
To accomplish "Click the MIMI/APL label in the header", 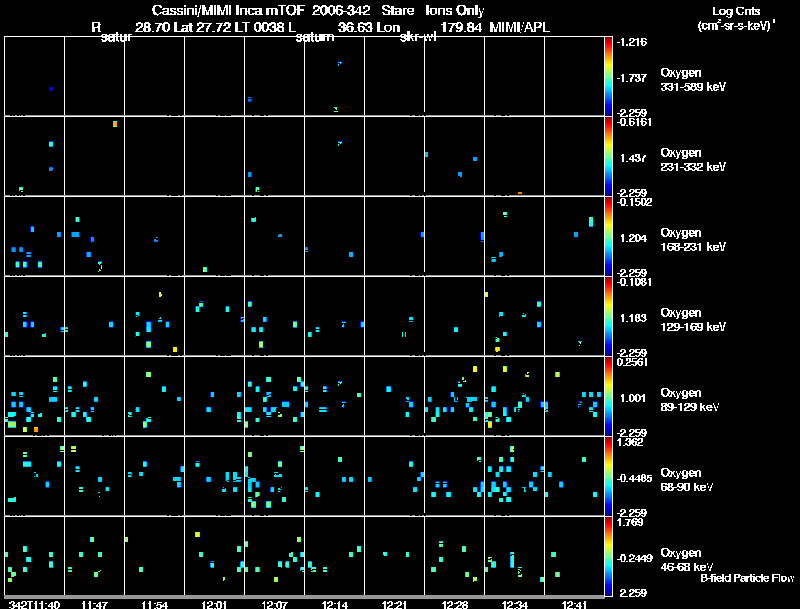I will pyautogui.click(x=519, y=27).
